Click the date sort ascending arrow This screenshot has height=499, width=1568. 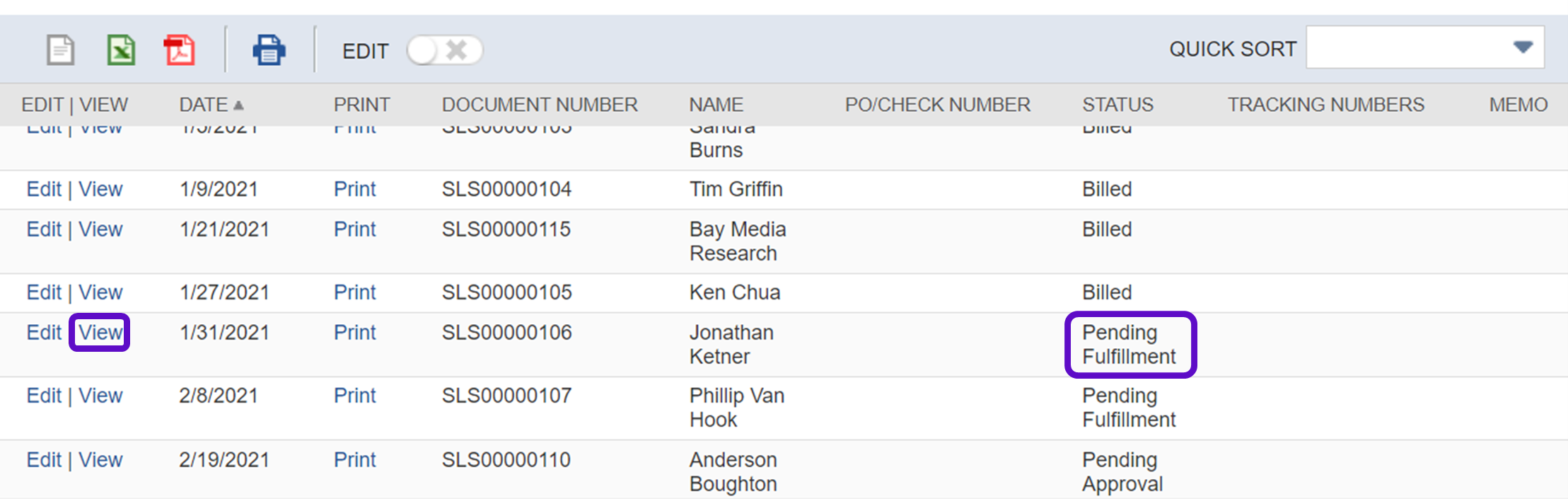click(238, 105)
